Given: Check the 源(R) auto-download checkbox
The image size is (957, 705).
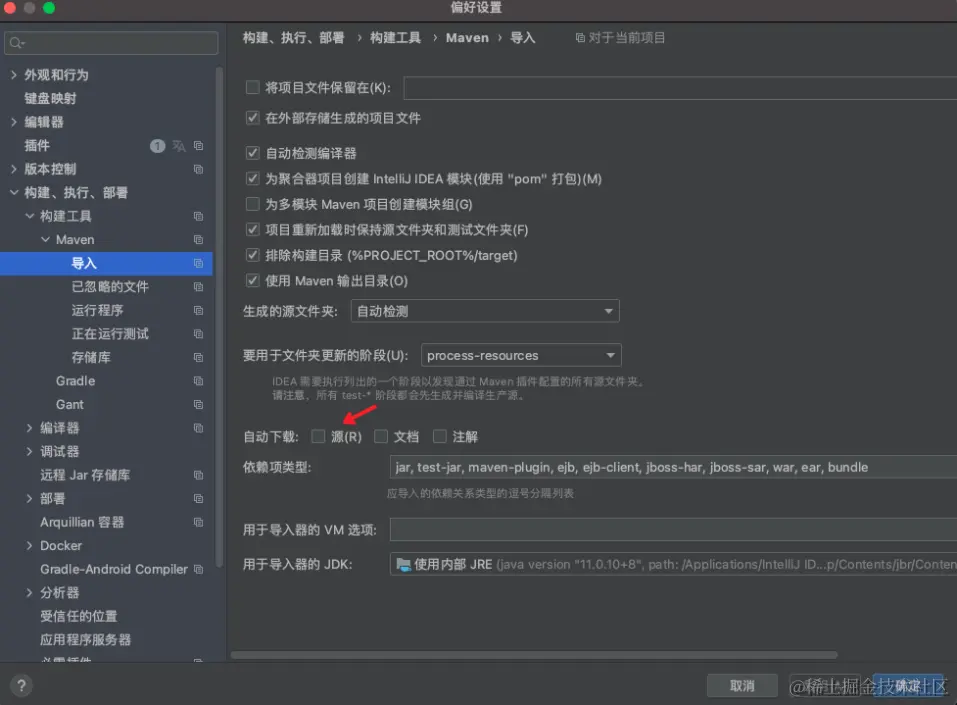Looking at the screenshot, I should tap(318, 436).
